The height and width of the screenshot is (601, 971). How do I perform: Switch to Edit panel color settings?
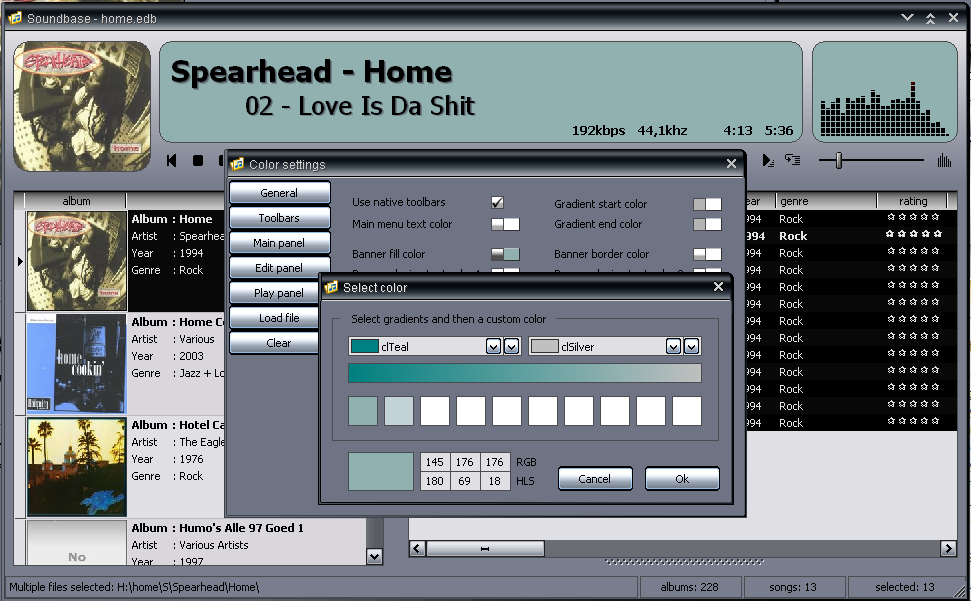(279, 267)
